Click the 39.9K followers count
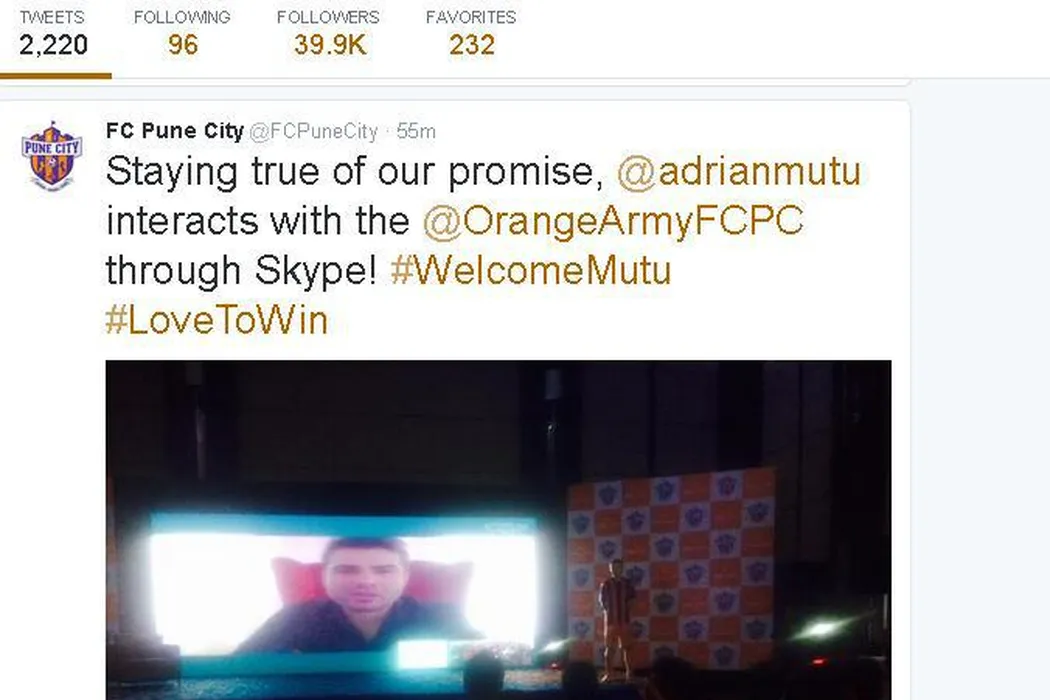Viewport: 1050px width, 700px height. pos(330,45)
